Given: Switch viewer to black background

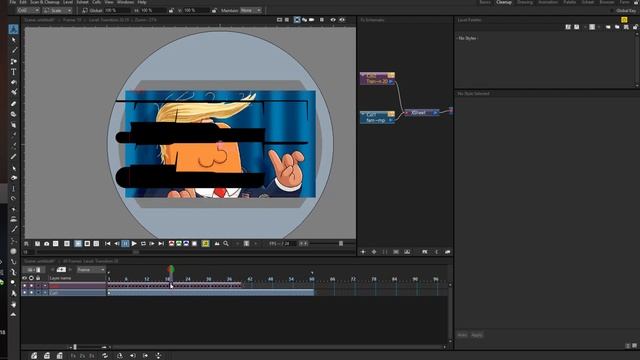Looking at the screenshot, I should [x=87, y=244].
